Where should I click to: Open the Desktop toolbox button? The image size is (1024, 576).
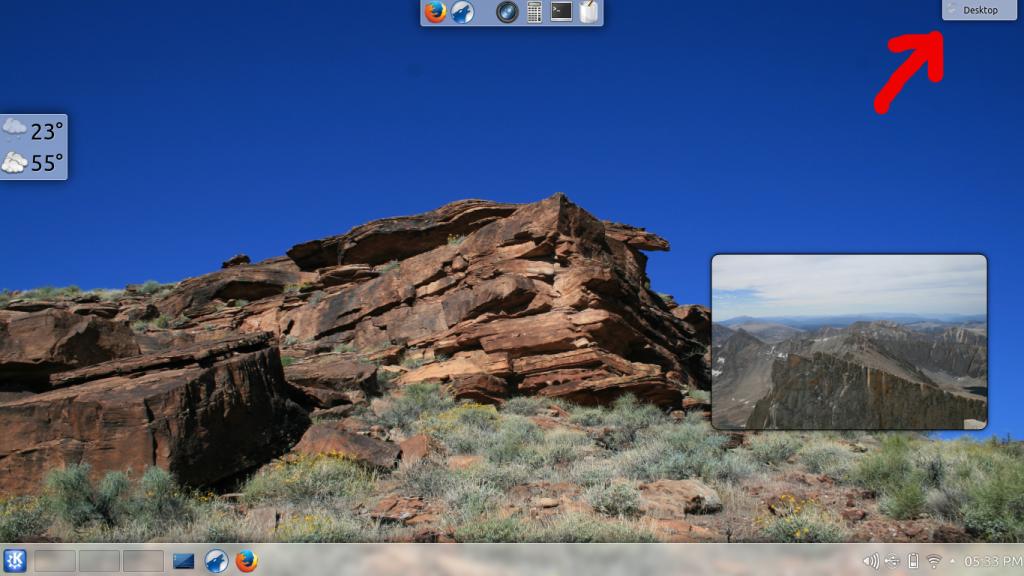(x=978, y=10)
